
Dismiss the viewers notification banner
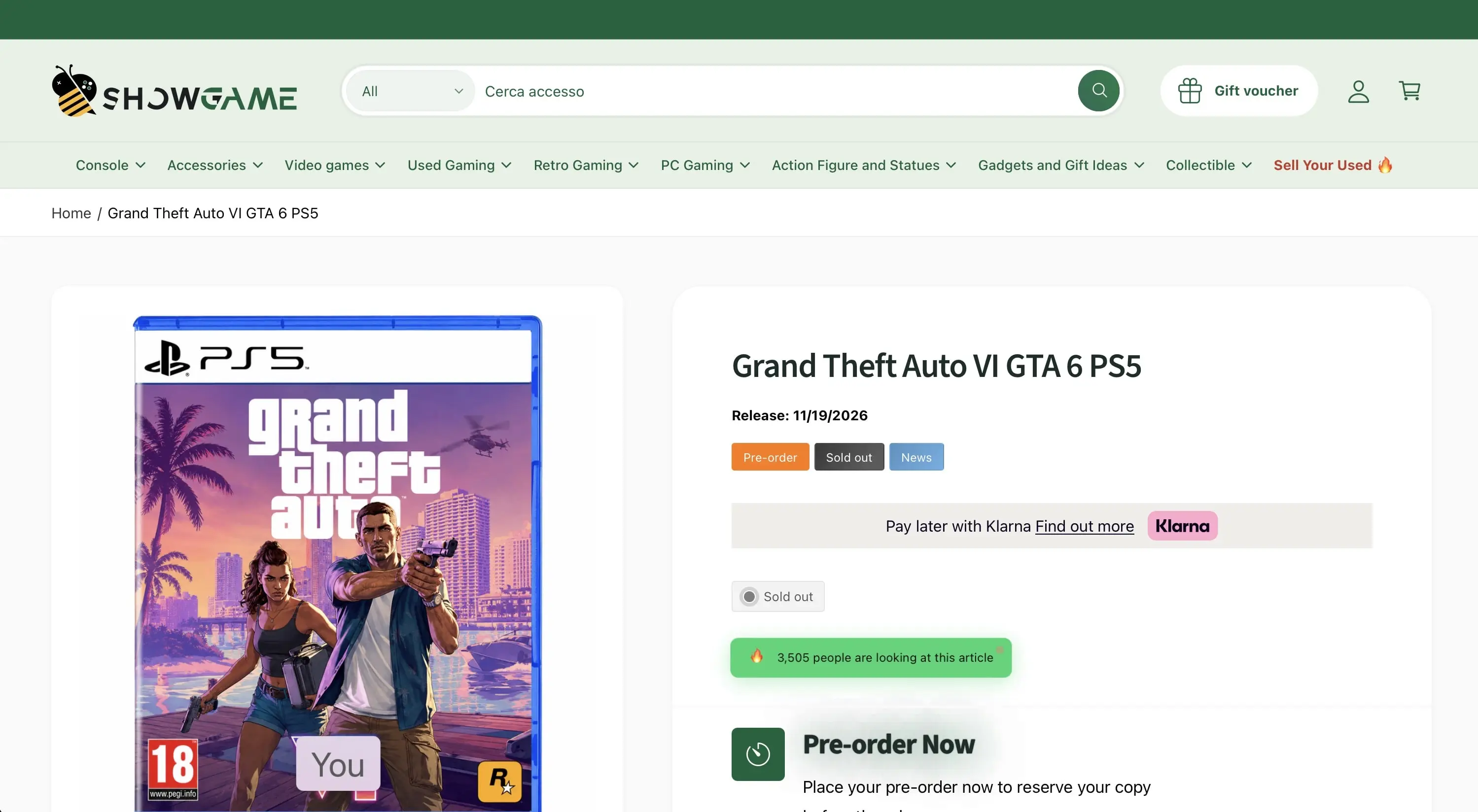coord(1000,650)
